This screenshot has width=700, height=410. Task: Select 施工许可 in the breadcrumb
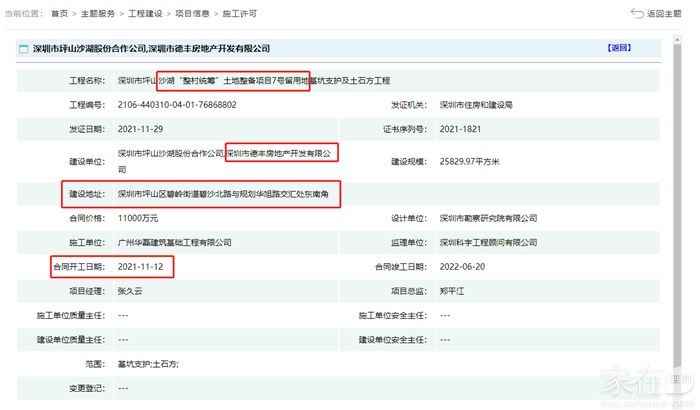(242, 14)
